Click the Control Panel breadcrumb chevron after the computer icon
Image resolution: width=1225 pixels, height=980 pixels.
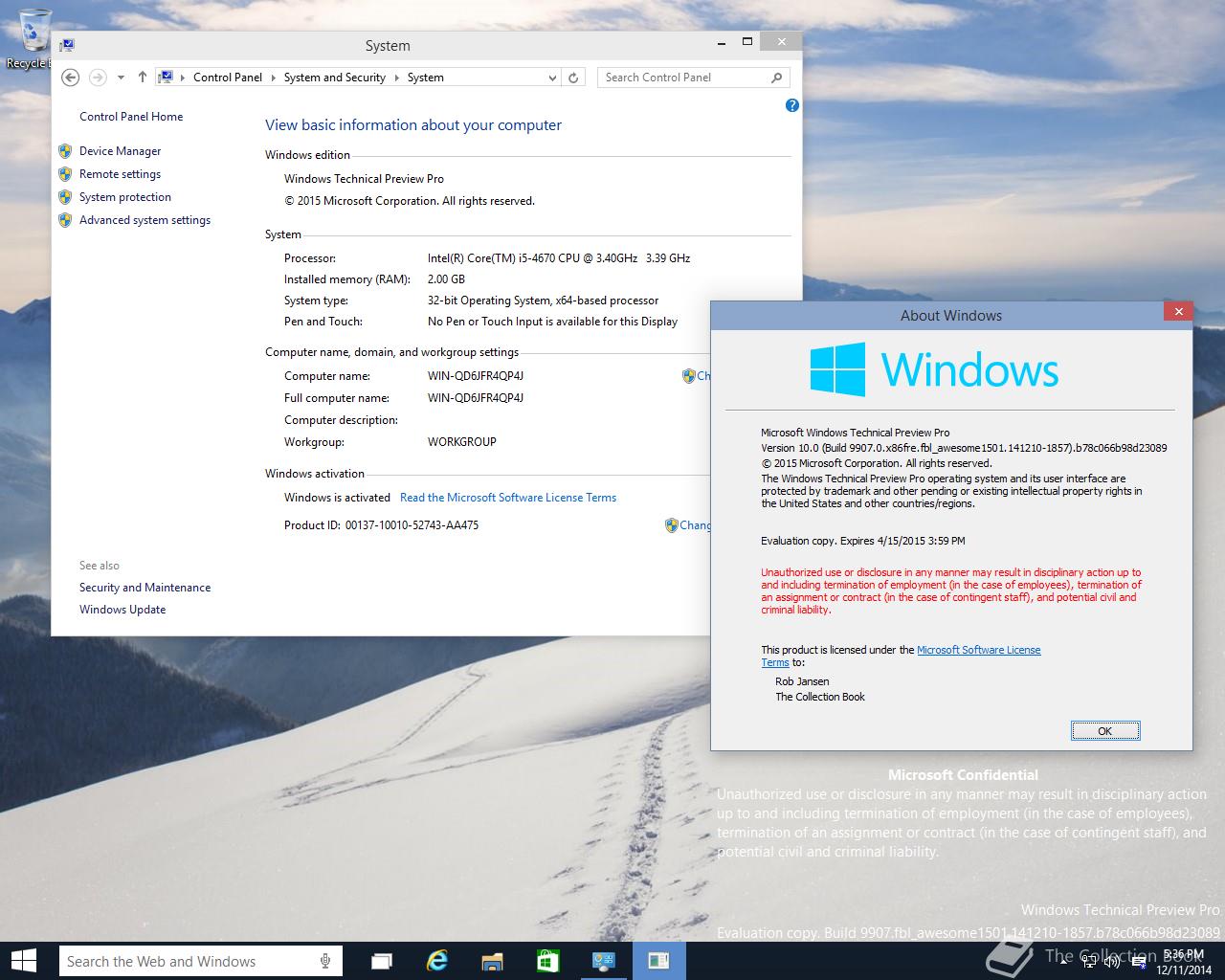coord(183,78)
